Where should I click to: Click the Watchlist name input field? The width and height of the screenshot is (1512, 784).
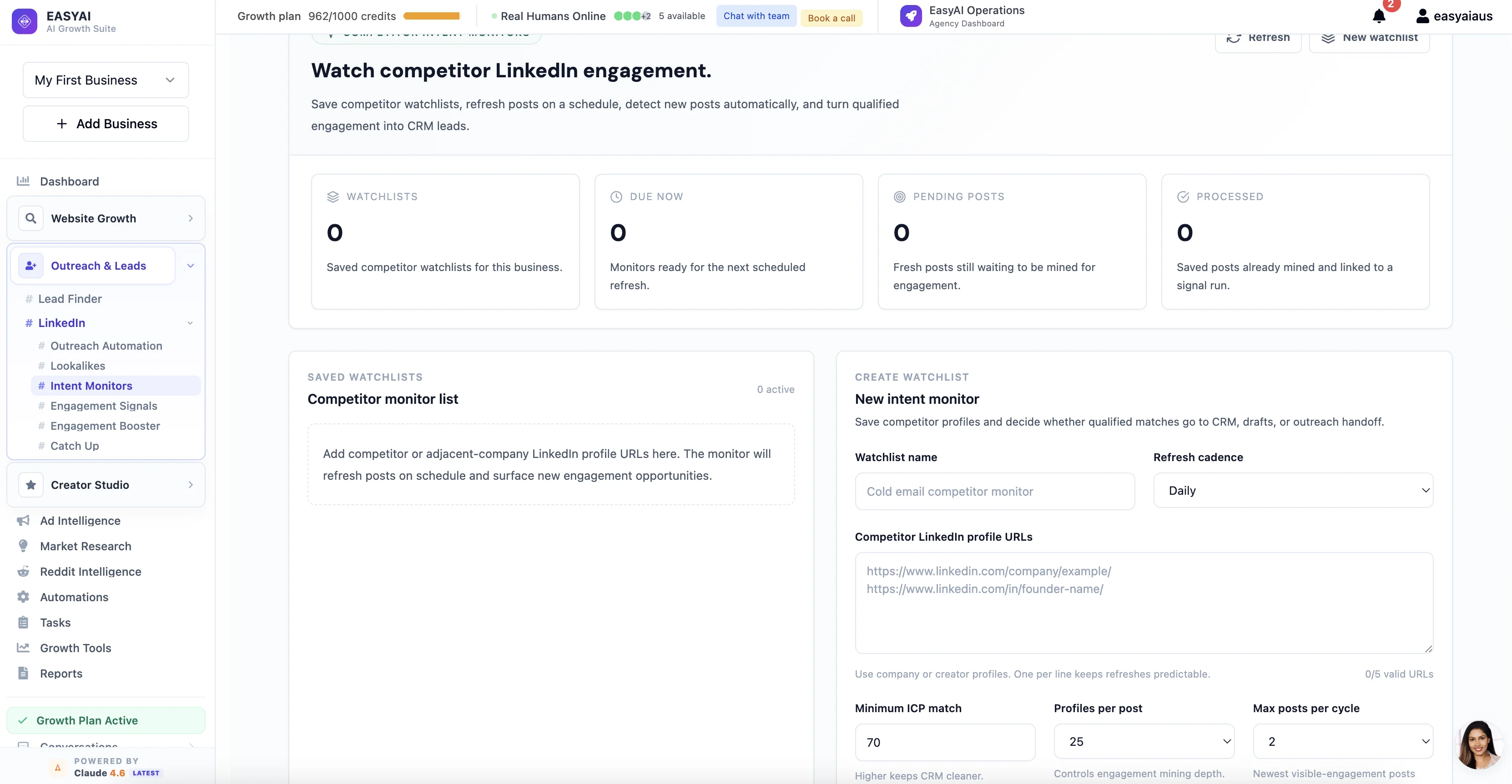(x=995, y=491)
